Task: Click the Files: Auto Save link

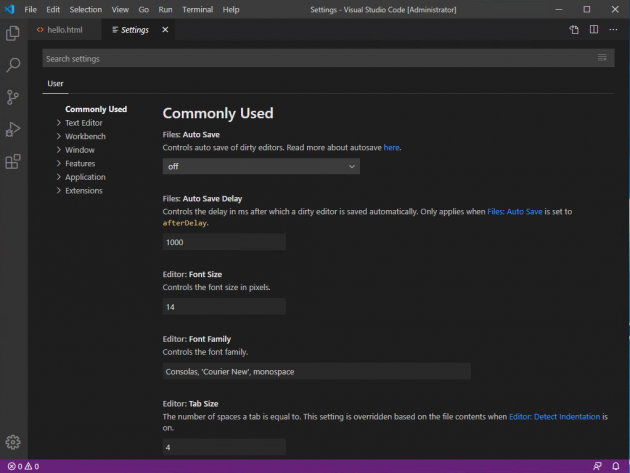Action: [515, 211]
